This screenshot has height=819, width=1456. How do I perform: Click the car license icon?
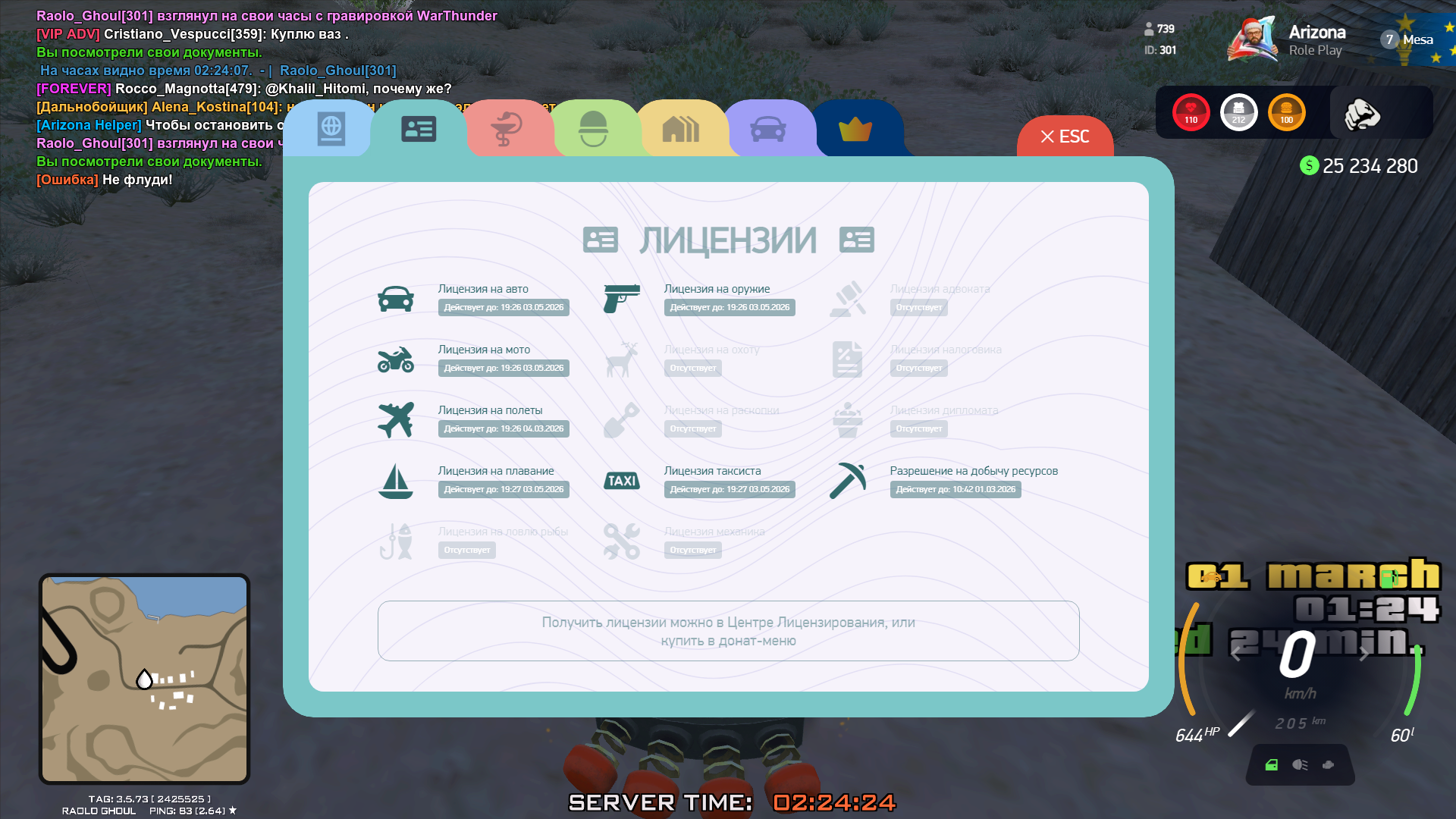396,299
